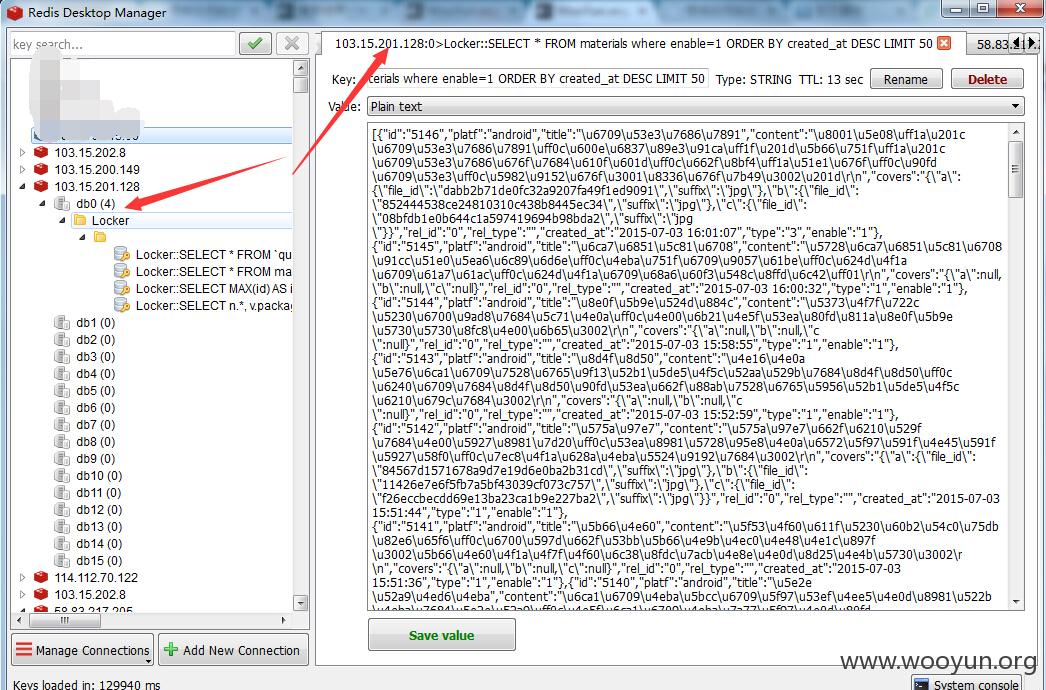Click the value area vertical scrollbar thumb
The width and height of the screenshot is (1046, 690).
click(1016, 169)
